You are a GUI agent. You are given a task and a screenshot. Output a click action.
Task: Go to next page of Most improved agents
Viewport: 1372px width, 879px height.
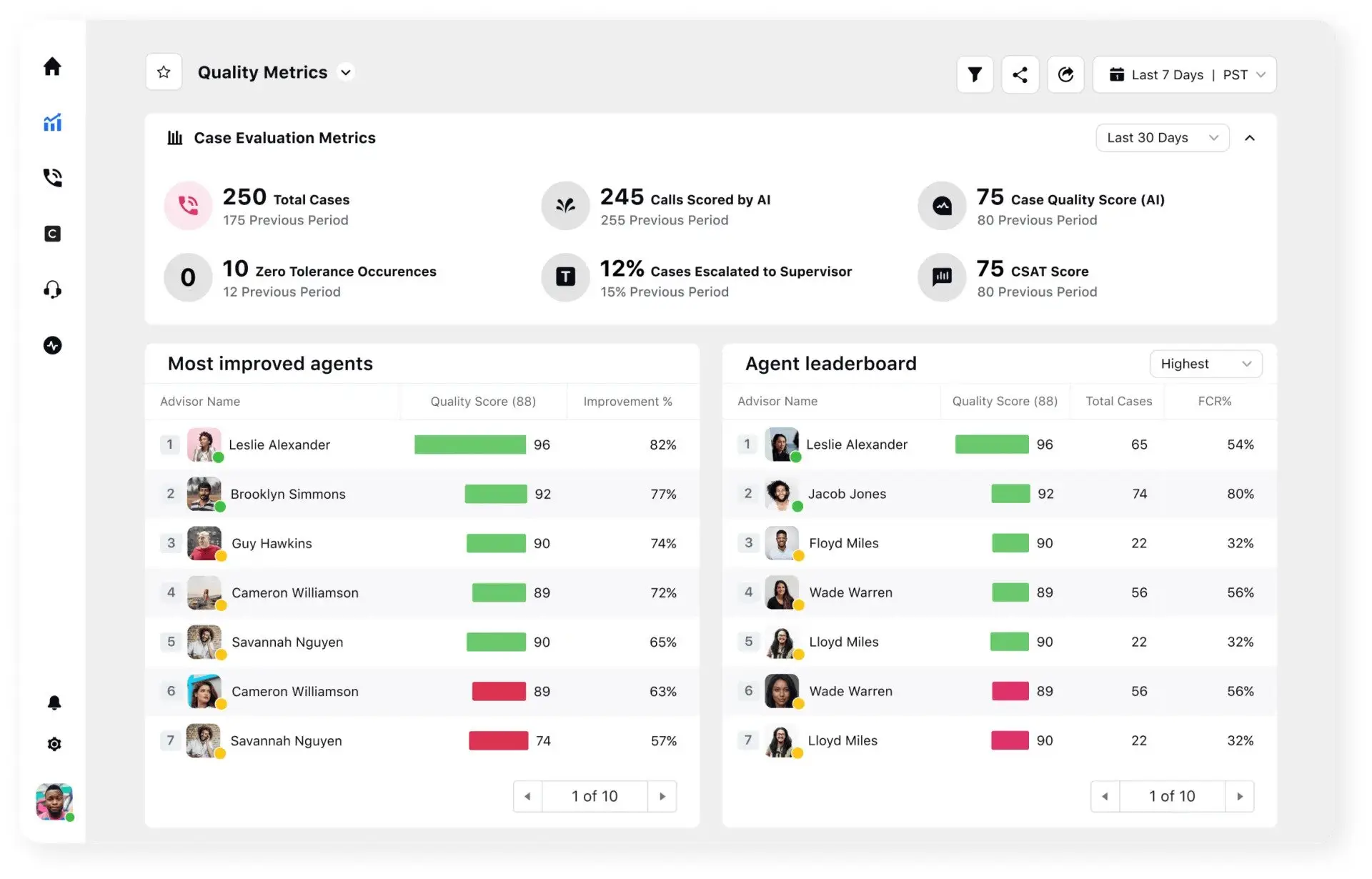tap(663, 795)
